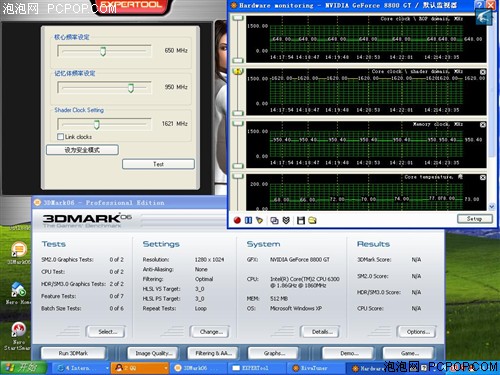The height and width of the screenshot is (375, 500).
Task: Click the memory clock graph top scale slider handle
Action: click(238, 123)
